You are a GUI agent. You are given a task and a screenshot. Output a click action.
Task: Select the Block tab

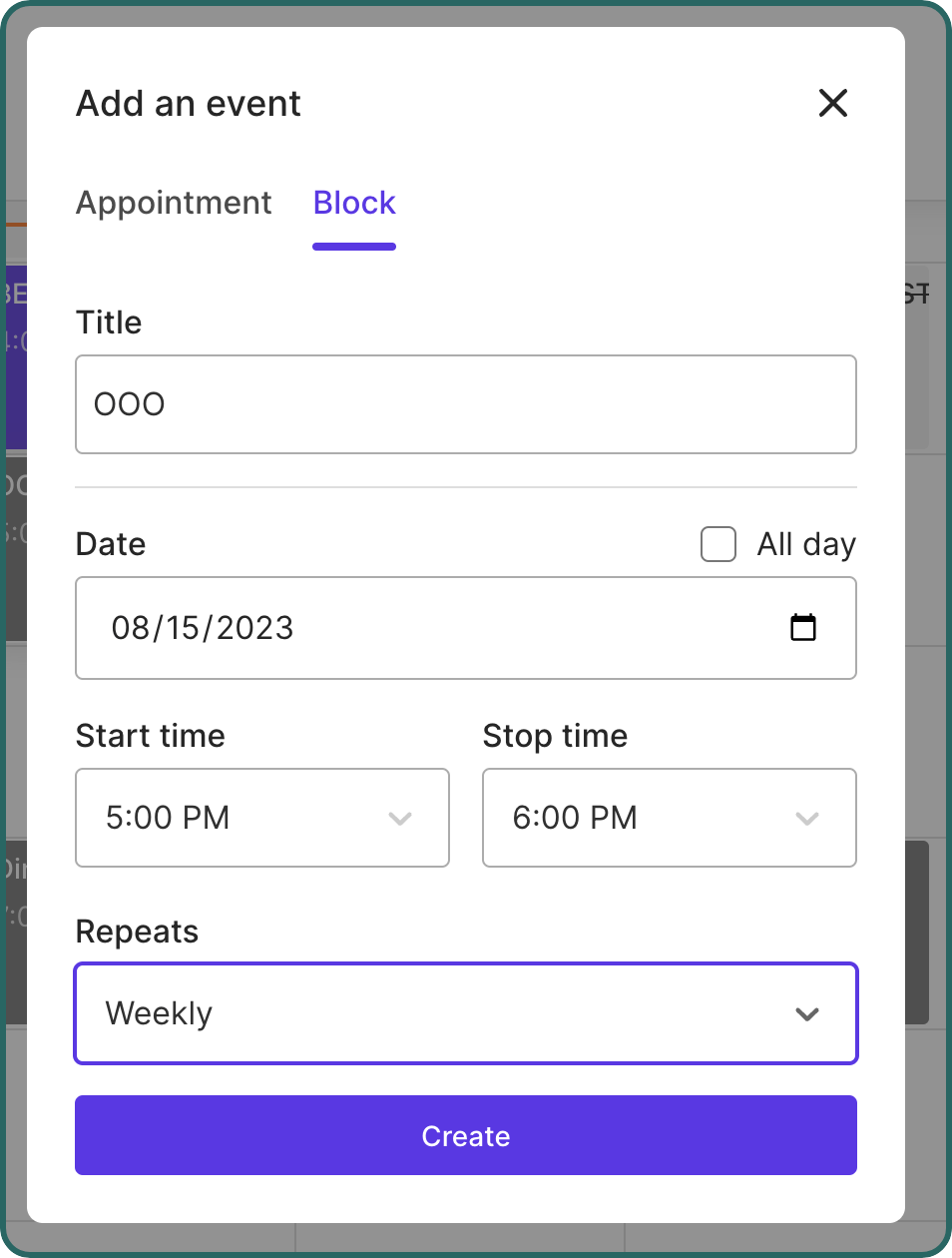(x=354, y=203)
